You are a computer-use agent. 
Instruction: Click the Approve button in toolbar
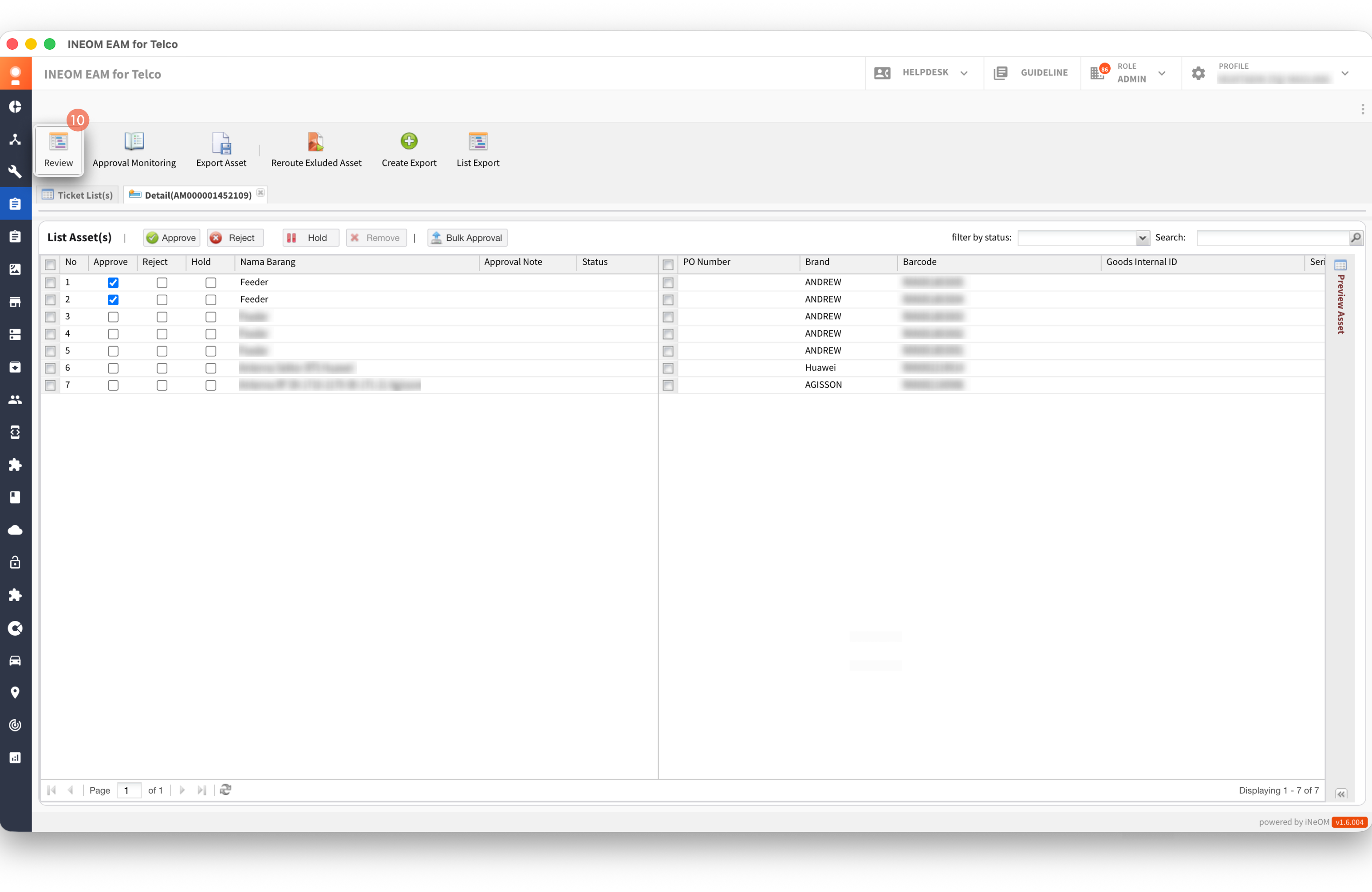tap(171, 237)
